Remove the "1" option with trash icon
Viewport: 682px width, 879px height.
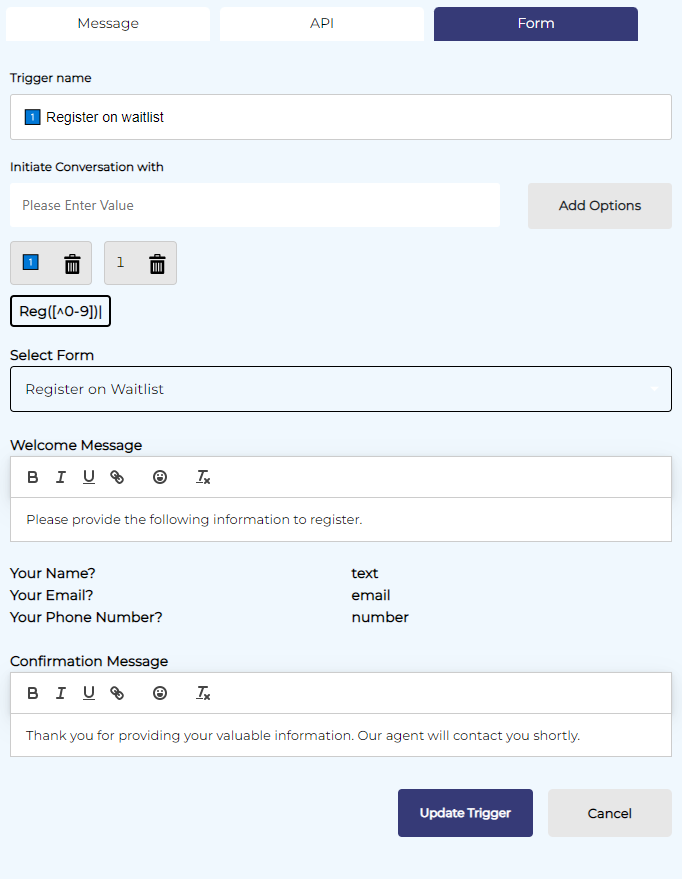tap(157, 264)
